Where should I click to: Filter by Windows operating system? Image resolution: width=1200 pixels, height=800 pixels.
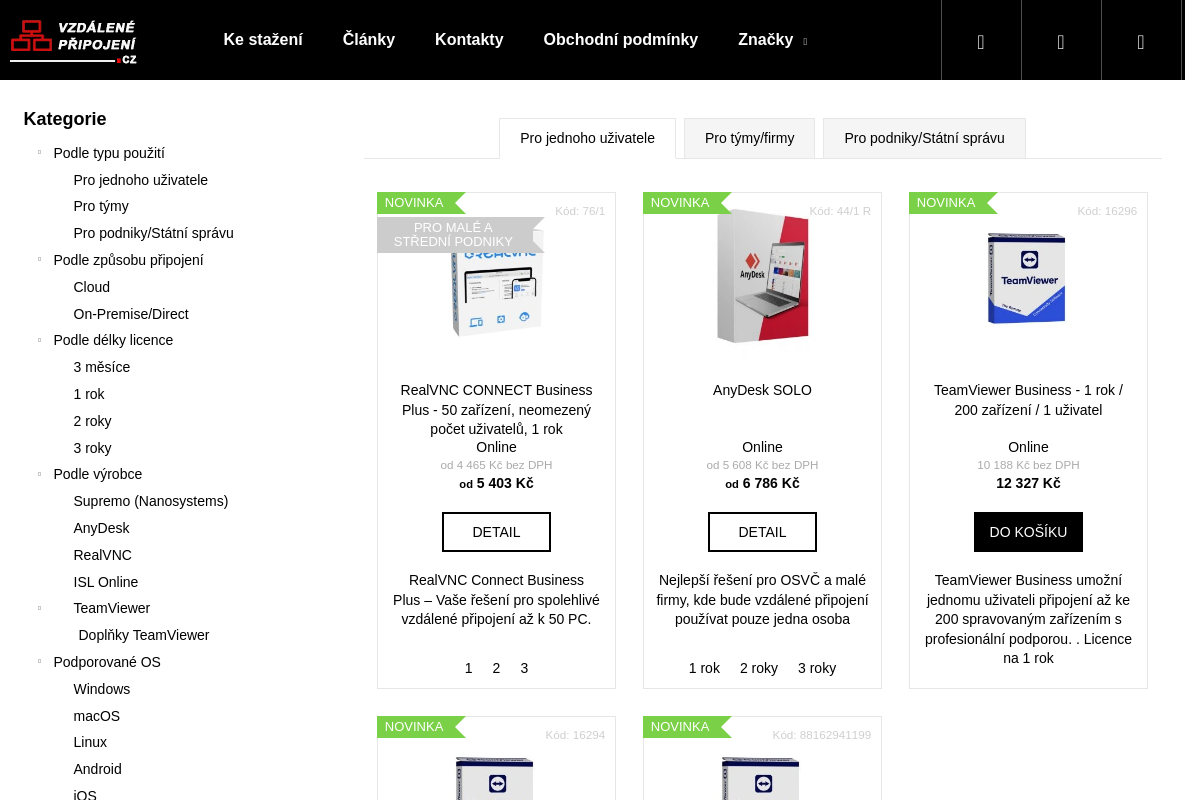[102, 689]
